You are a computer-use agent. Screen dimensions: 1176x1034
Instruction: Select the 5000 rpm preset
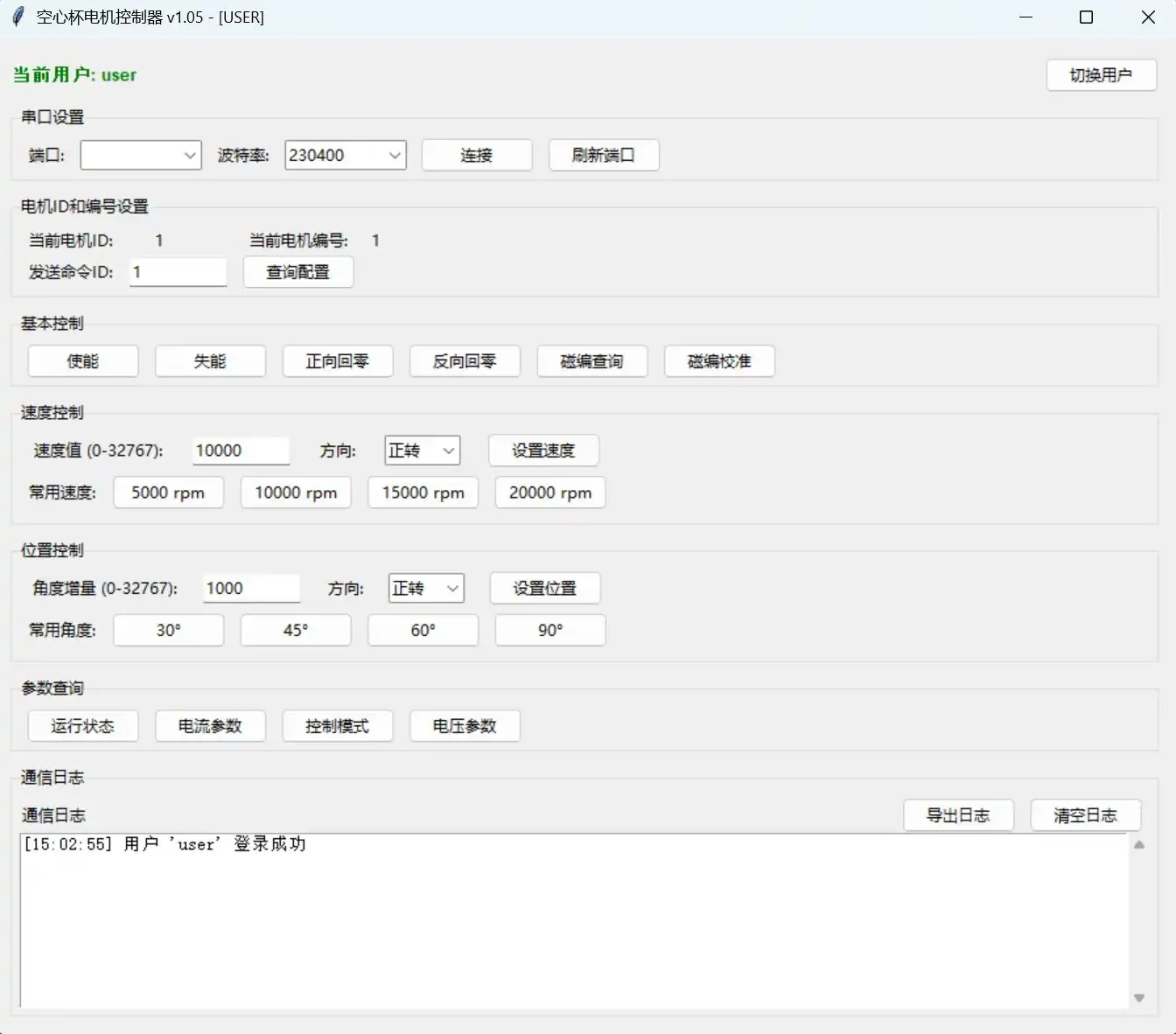(169, 493)
